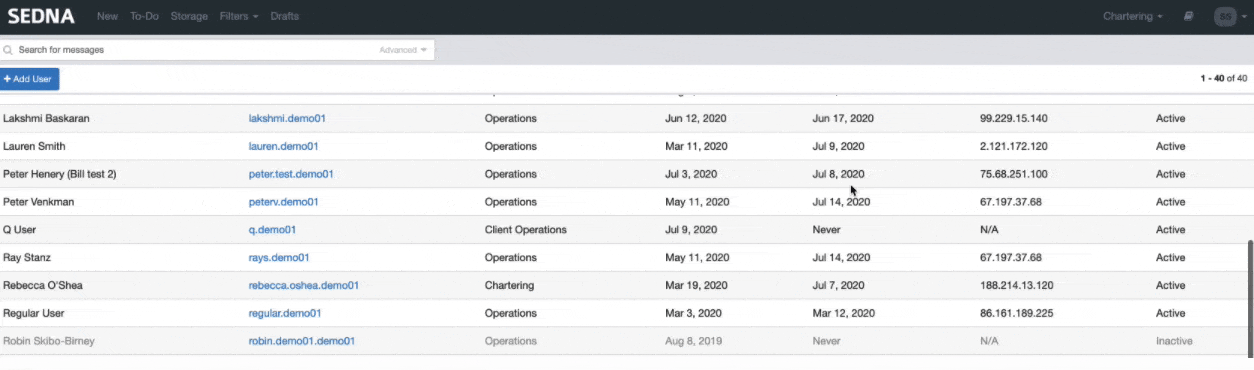Click Mar 12, 2020 last login date
1254x370 pixels.
843,314
